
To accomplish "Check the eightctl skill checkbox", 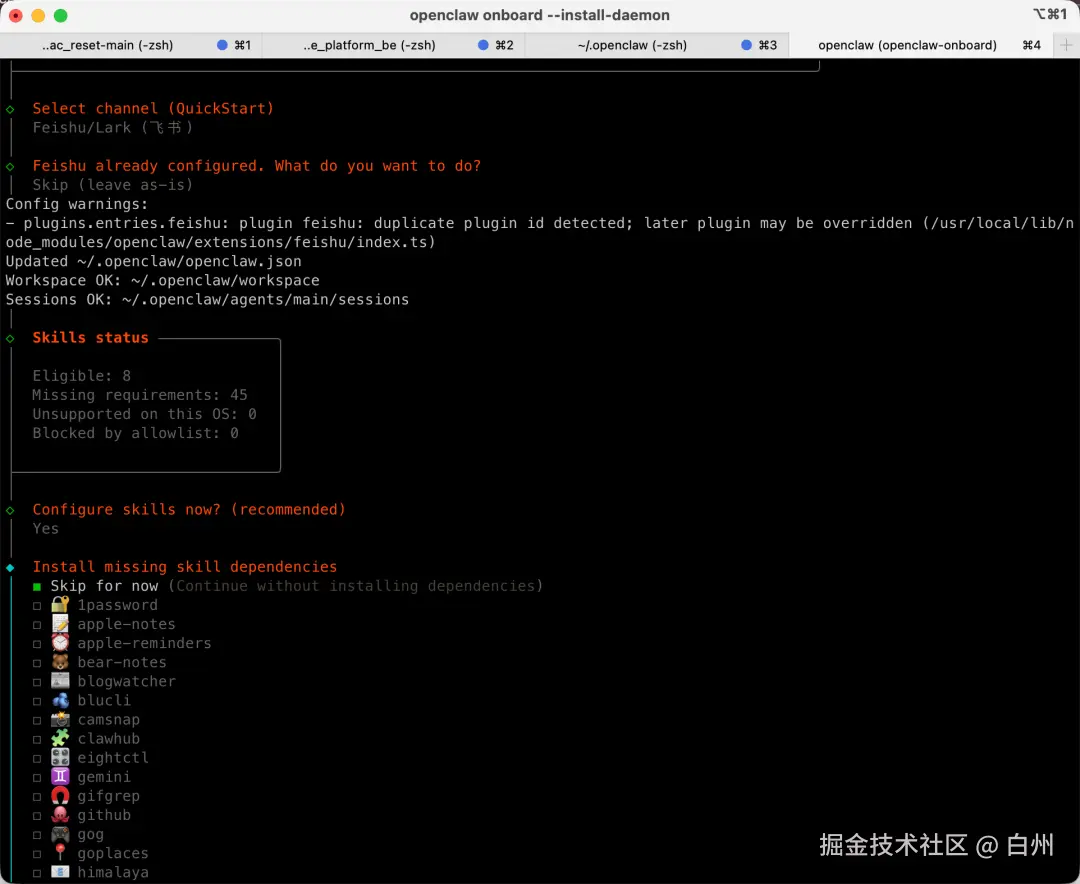I will pyautogui.click(x=37, y=759).
